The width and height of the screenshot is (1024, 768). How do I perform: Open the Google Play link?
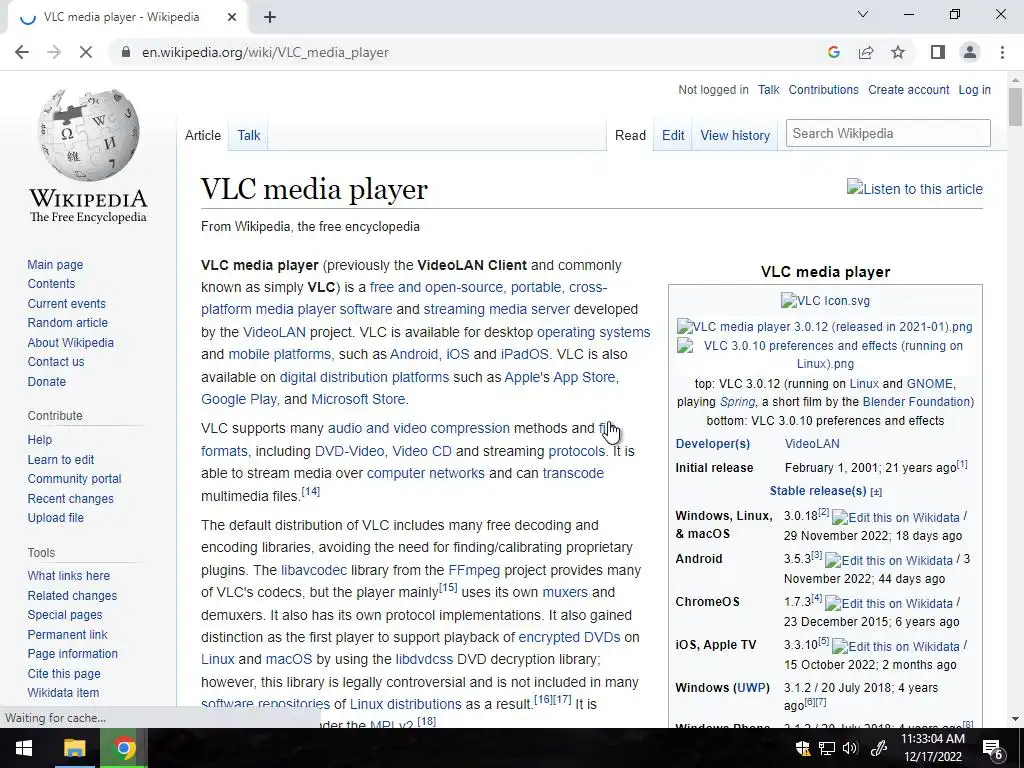coord(238,399)
